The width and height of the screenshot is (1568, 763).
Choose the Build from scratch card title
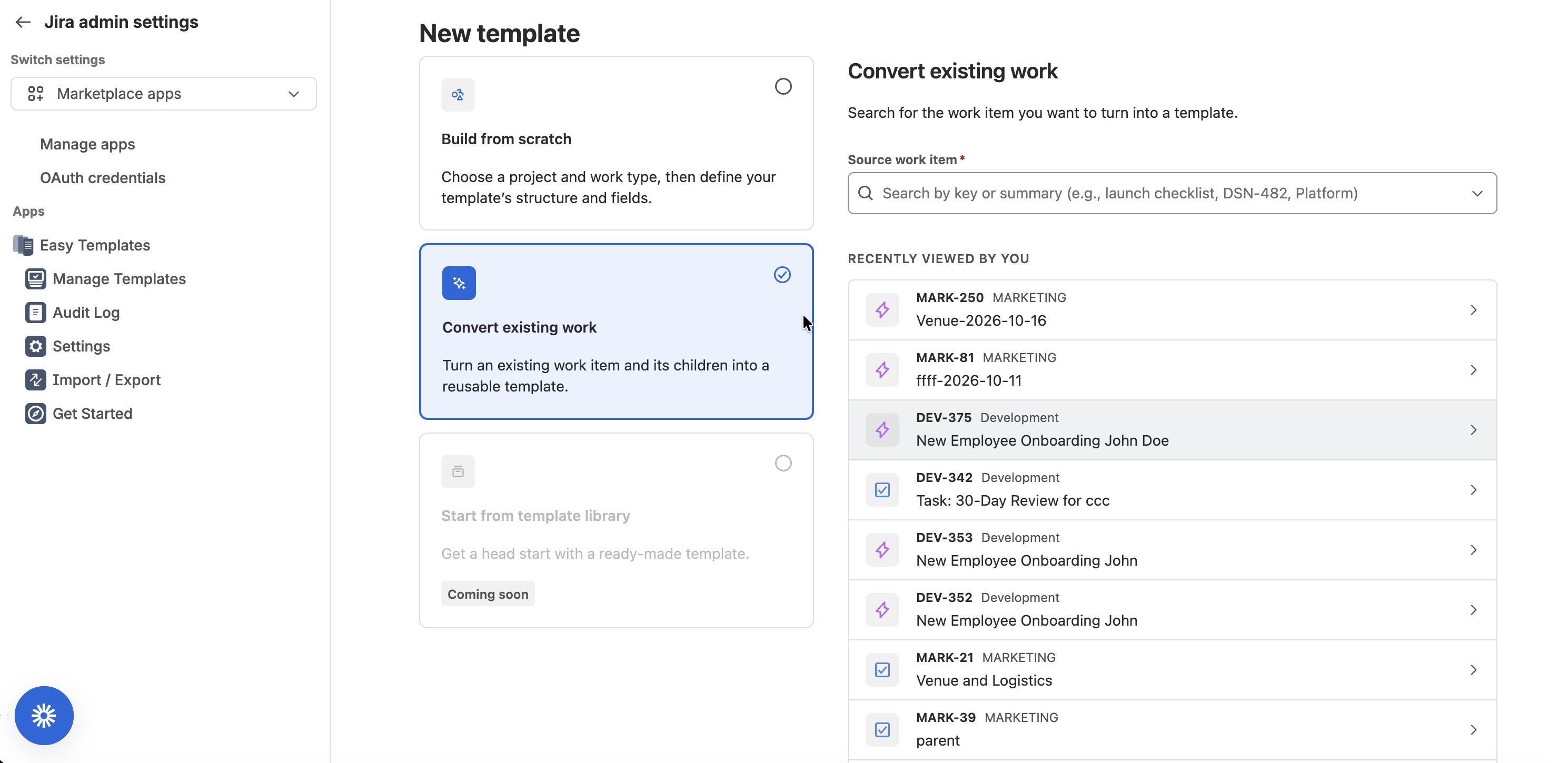[x=506, y=139]
